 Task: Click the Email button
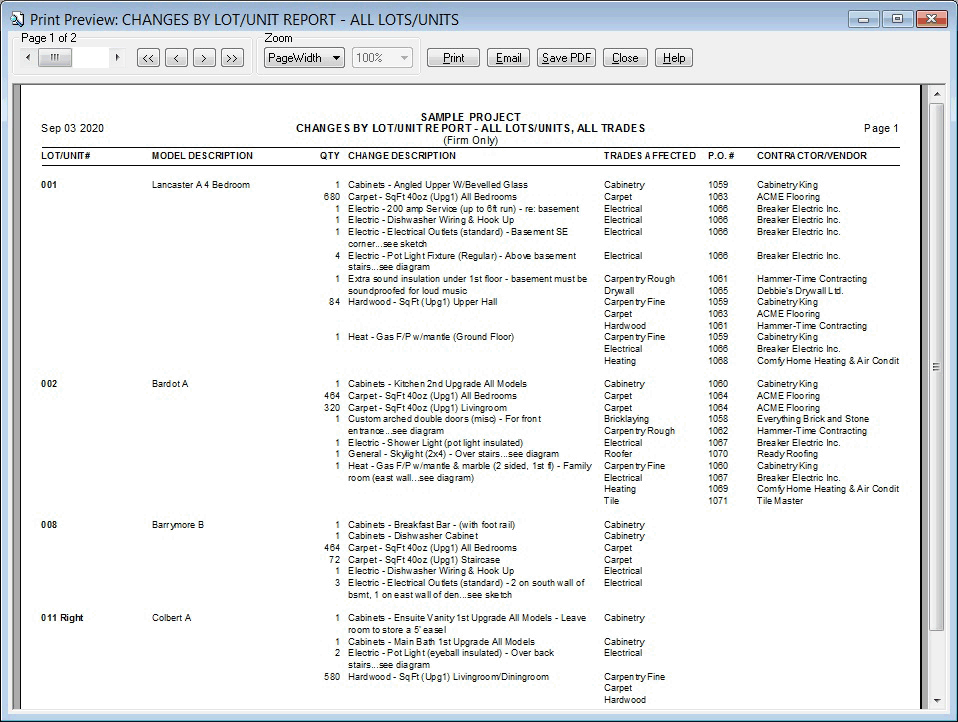(508, 58)
